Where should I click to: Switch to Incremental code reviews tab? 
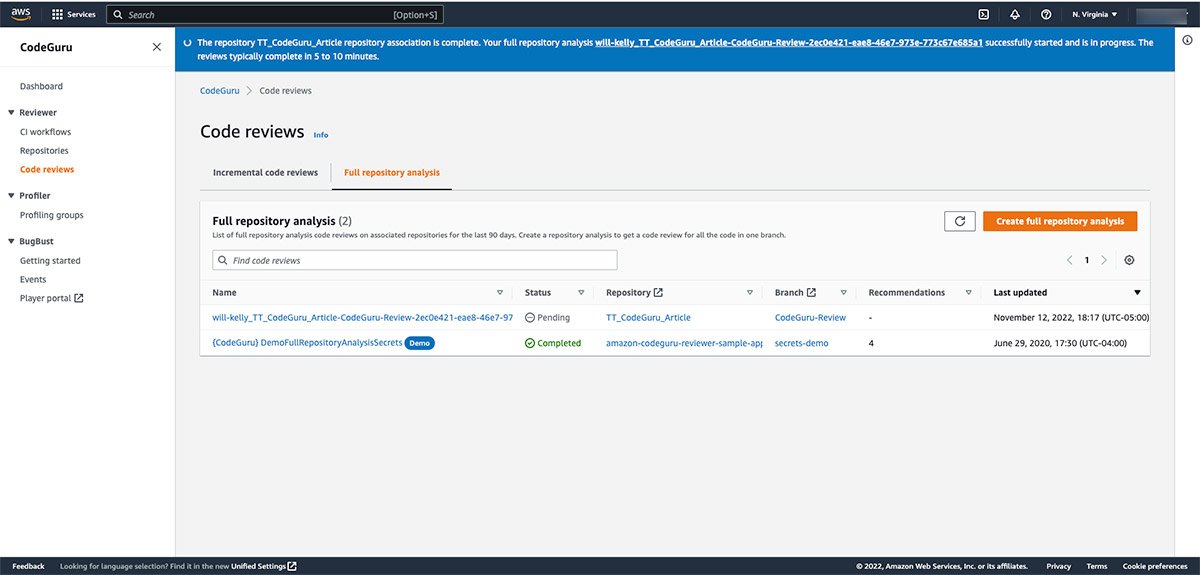(x=265, y=173)
